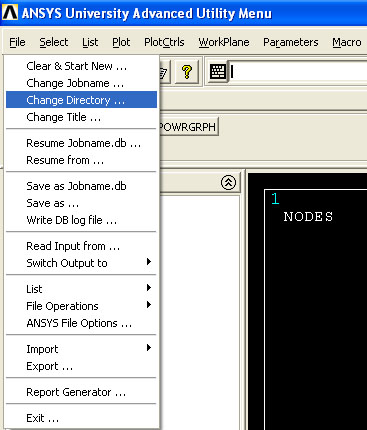Image resolution: width=367 pixels, height=430 pixels.
Task: Click window number 1 in graphics area
Action: [x=275, y=199]
